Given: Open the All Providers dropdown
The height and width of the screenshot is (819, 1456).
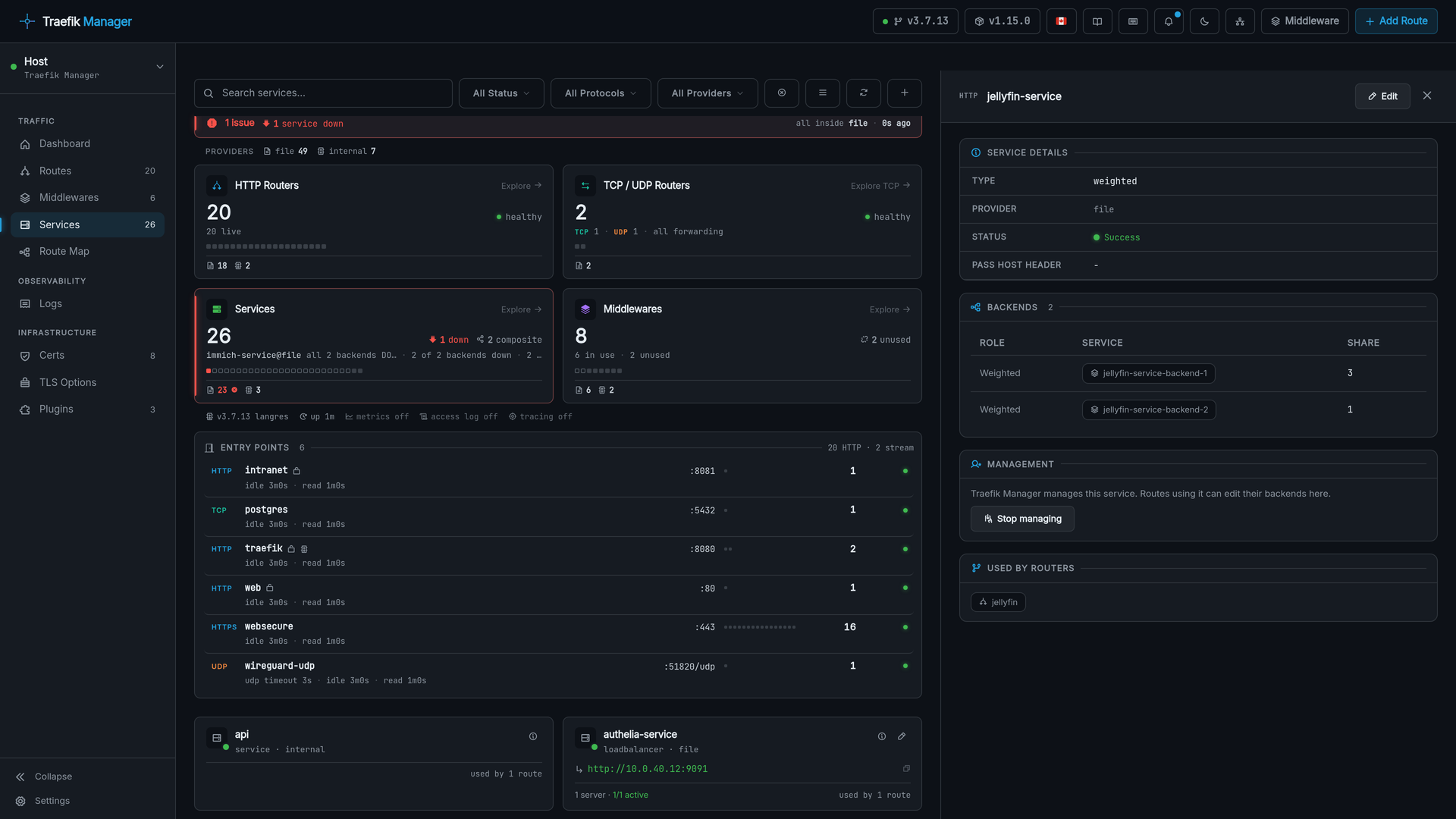Looking at the screenshot, I should click(708, 93).
